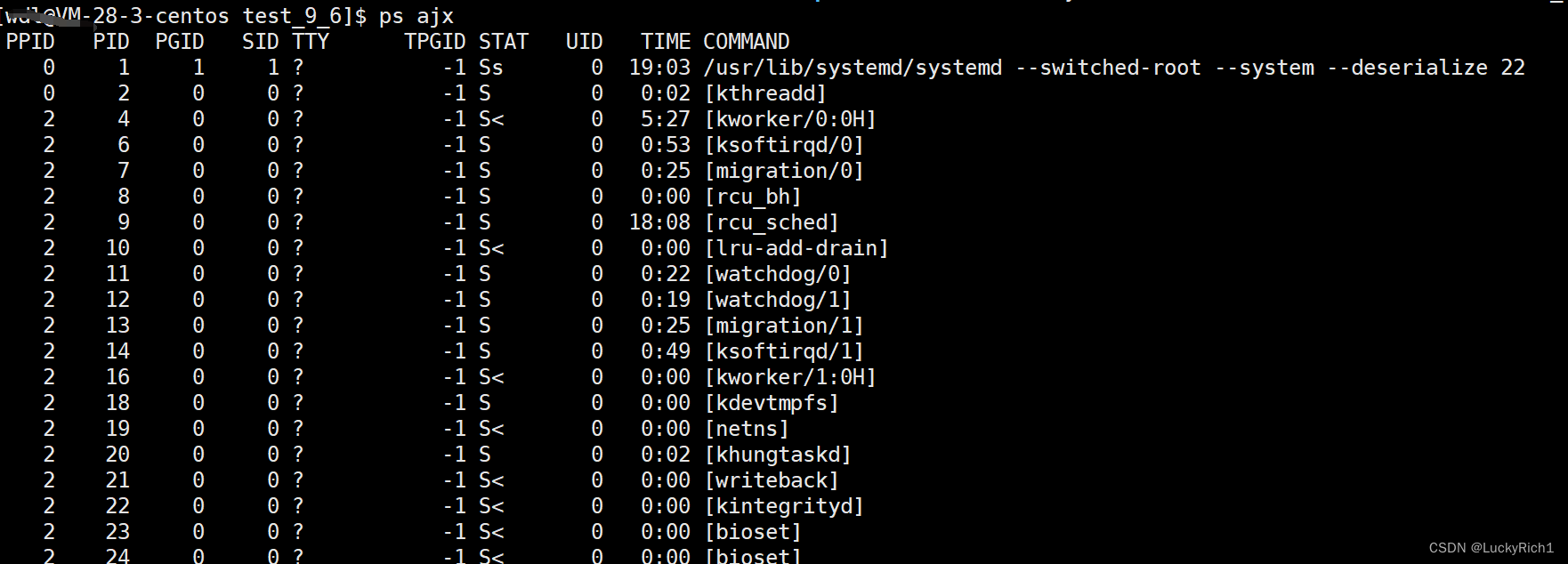Select the [ksoftirqd/0] process name
This screenshot has height=564, width=1568.
[x=784, y=145]
